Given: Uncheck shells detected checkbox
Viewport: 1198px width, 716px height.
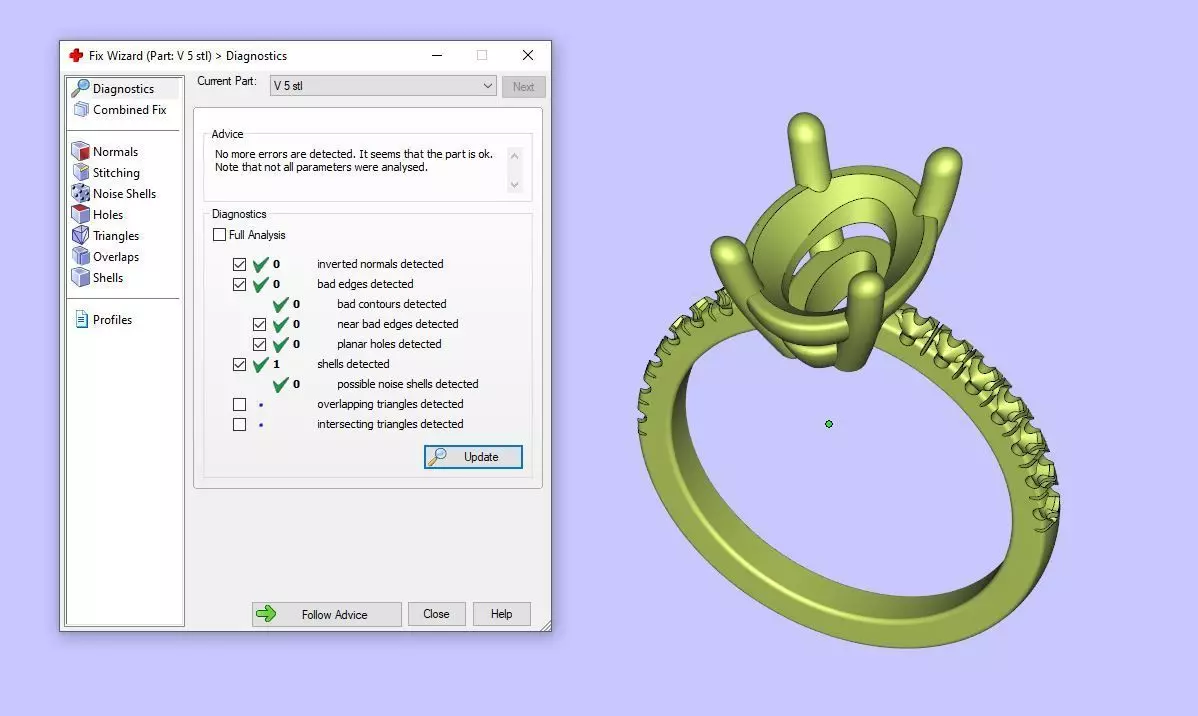Looking at the screenshot, I should [x=239, y=364].
